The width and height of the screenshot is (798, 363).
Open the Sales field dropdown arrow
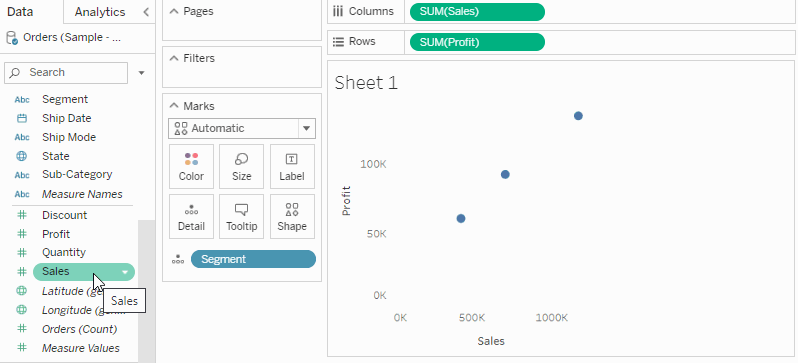(125, 272)
